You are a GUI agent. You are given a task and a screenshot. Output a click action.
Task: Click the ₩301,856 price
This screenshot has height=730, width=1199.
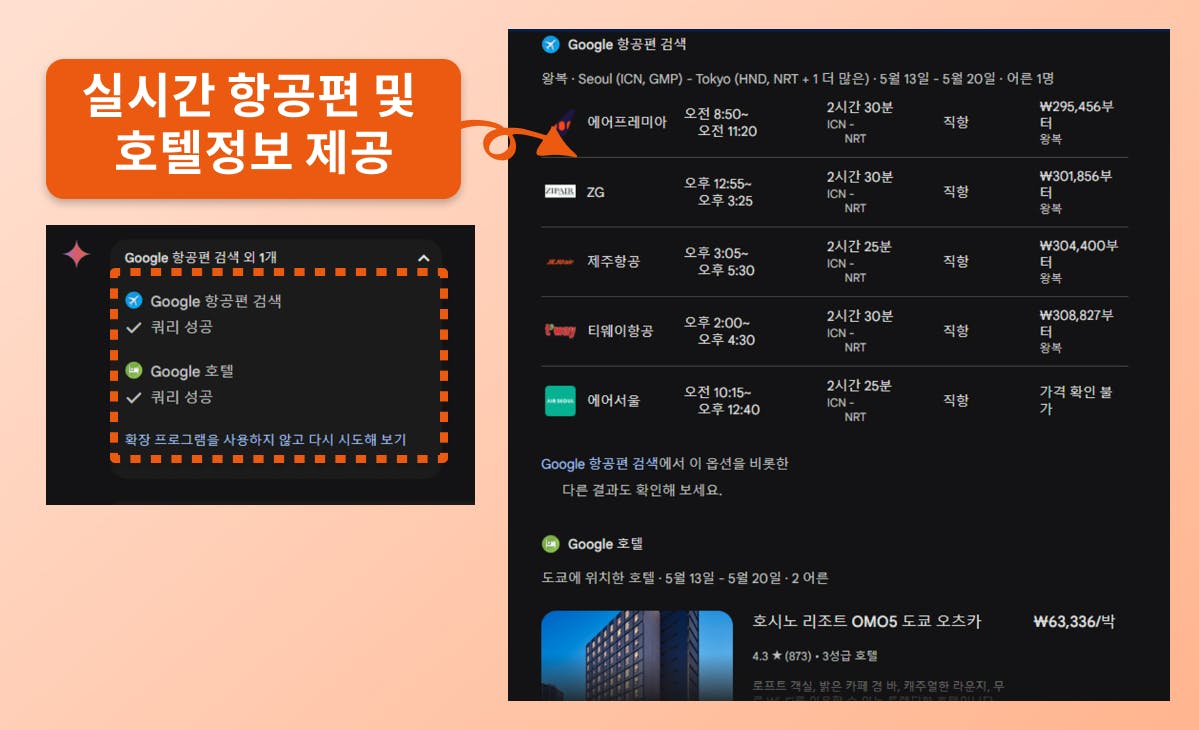coord(1076,184)
